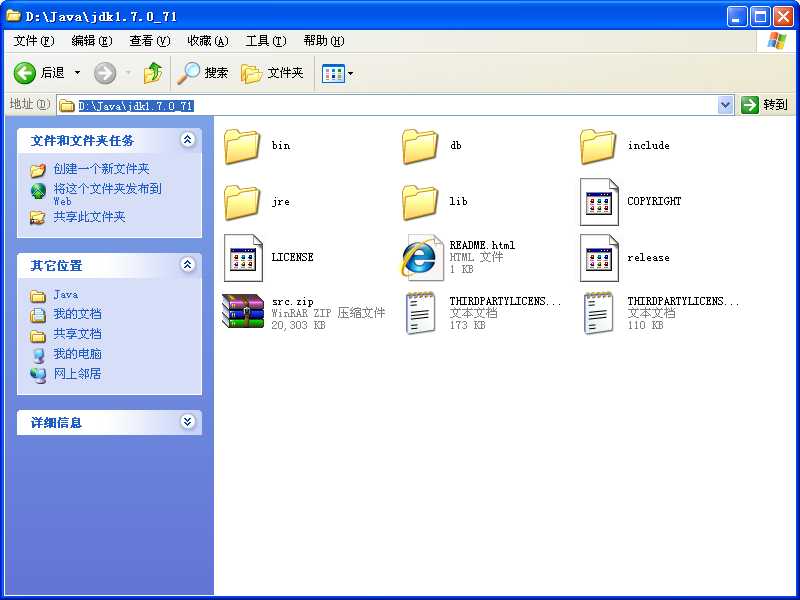Click the Shared Documents (共享文档) folder icon
The image size is (800, 600).
38,335
